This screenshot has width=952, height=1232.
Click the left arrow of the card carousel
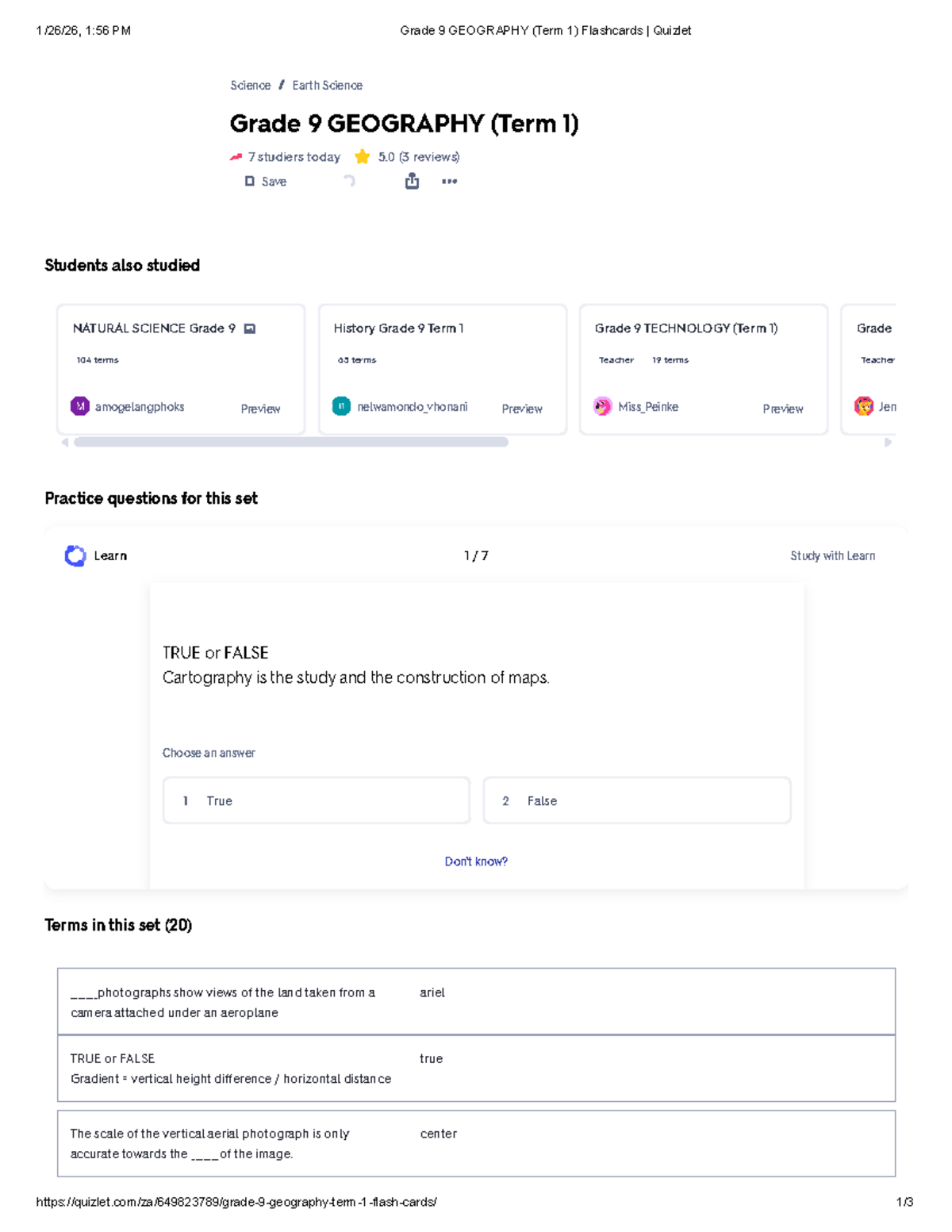(x=65, y=443)
